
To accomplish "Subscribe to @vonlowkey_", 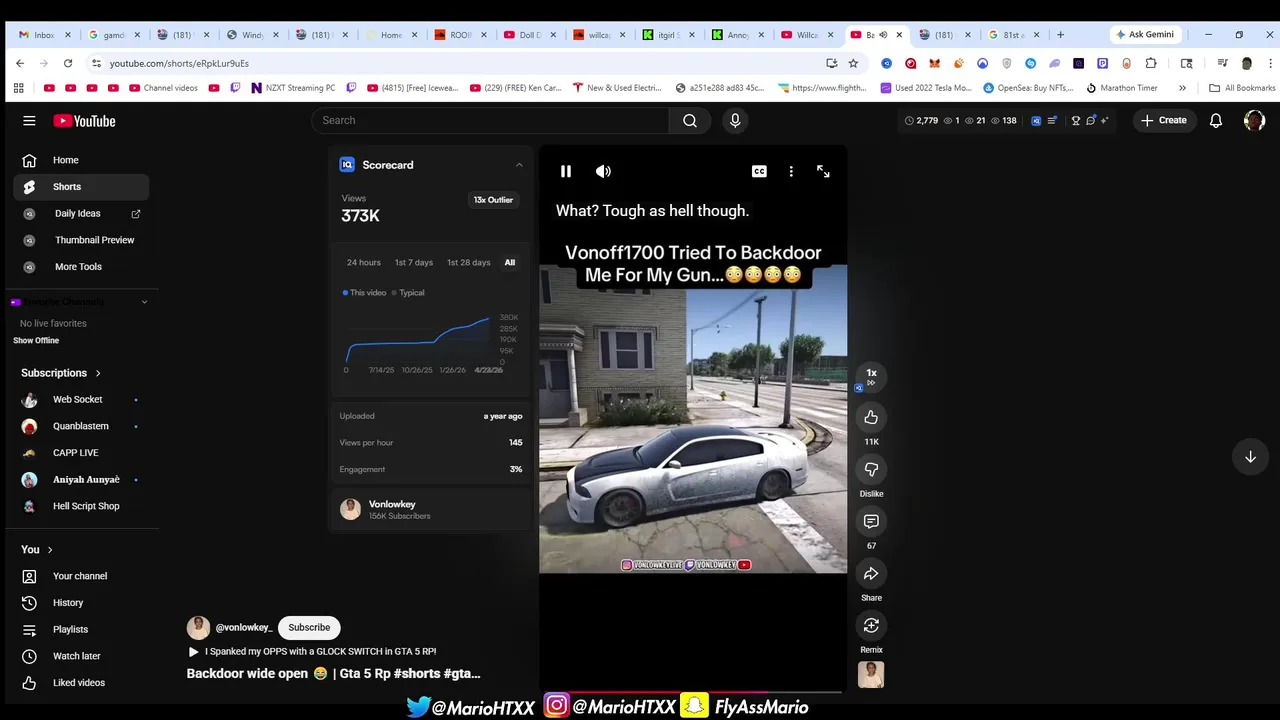I will click(x=309, y=627).
